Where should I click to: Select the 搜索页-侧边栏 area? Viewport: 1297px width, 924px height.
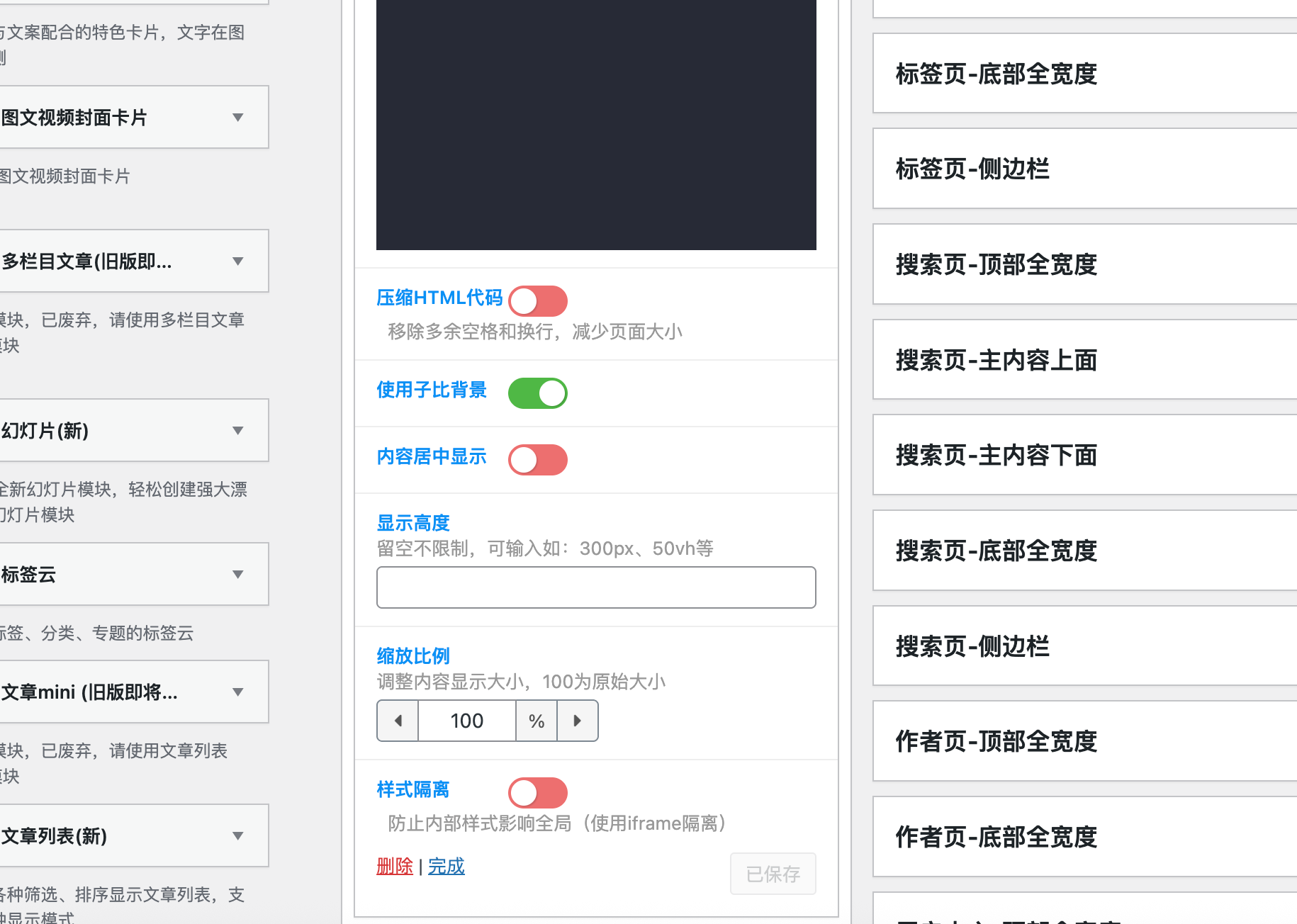(1077, 646)
